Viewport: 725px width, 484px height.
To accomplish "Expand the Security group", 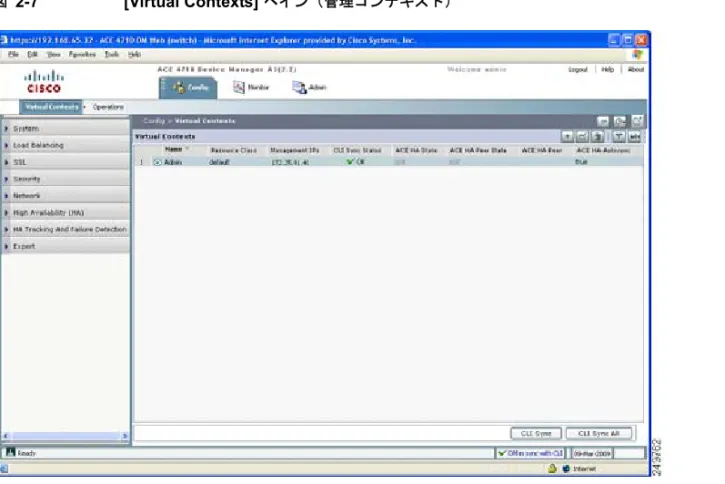I will 66,179.
